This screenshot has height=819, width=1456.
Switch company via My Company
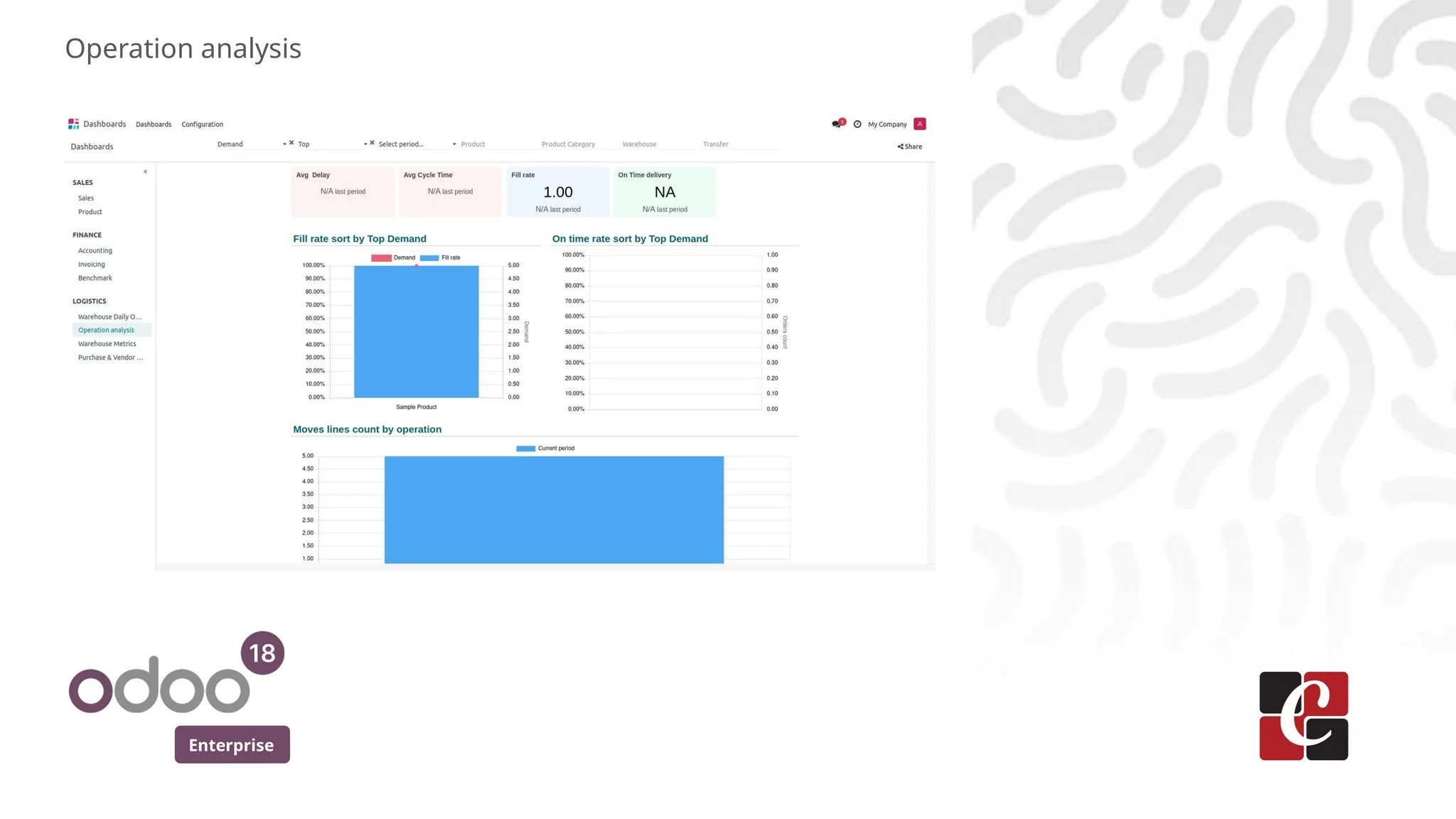(x=887, y=124)
